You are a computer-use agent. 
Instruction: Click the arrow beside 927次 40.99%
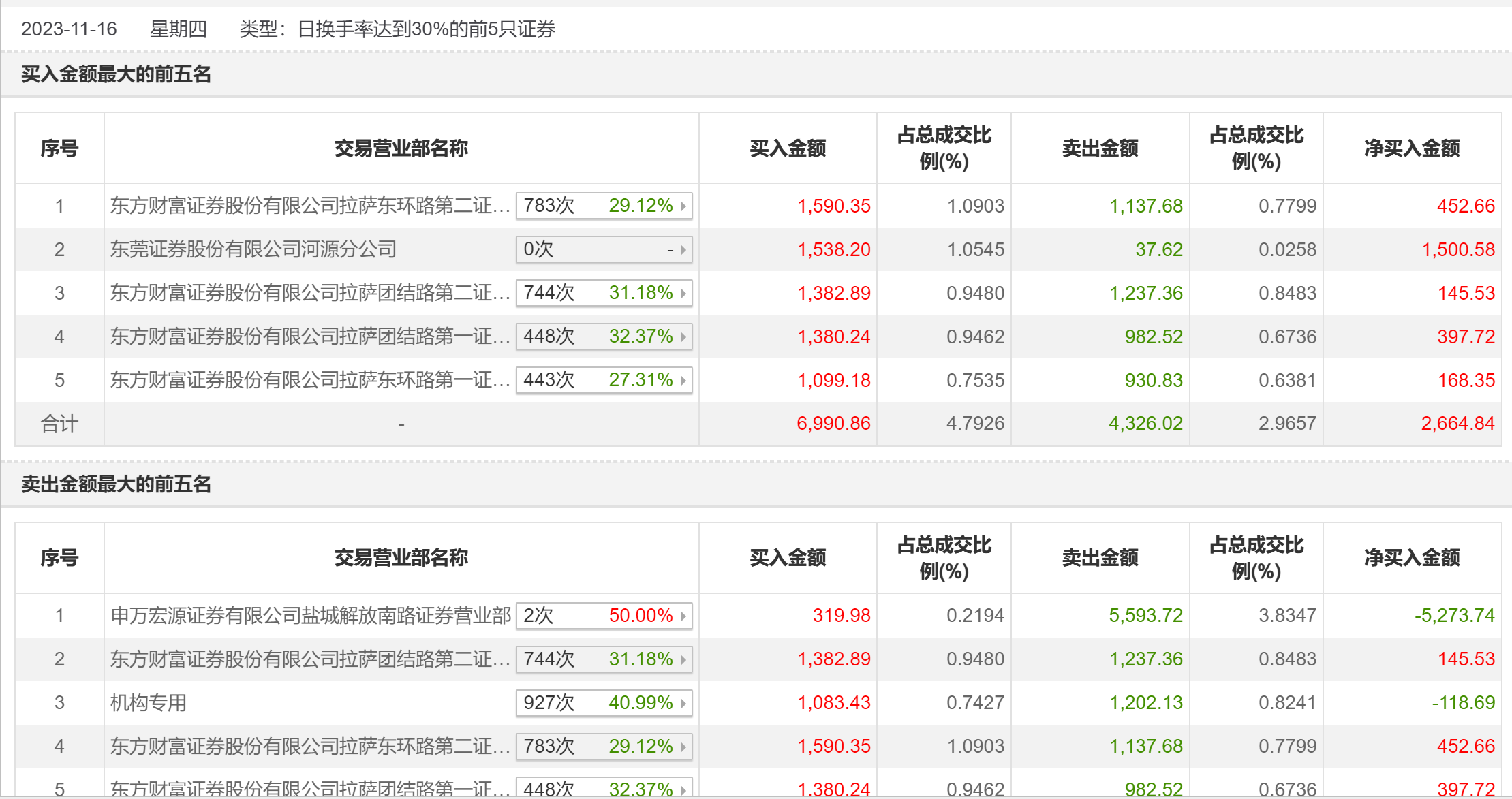coord(683,703)
